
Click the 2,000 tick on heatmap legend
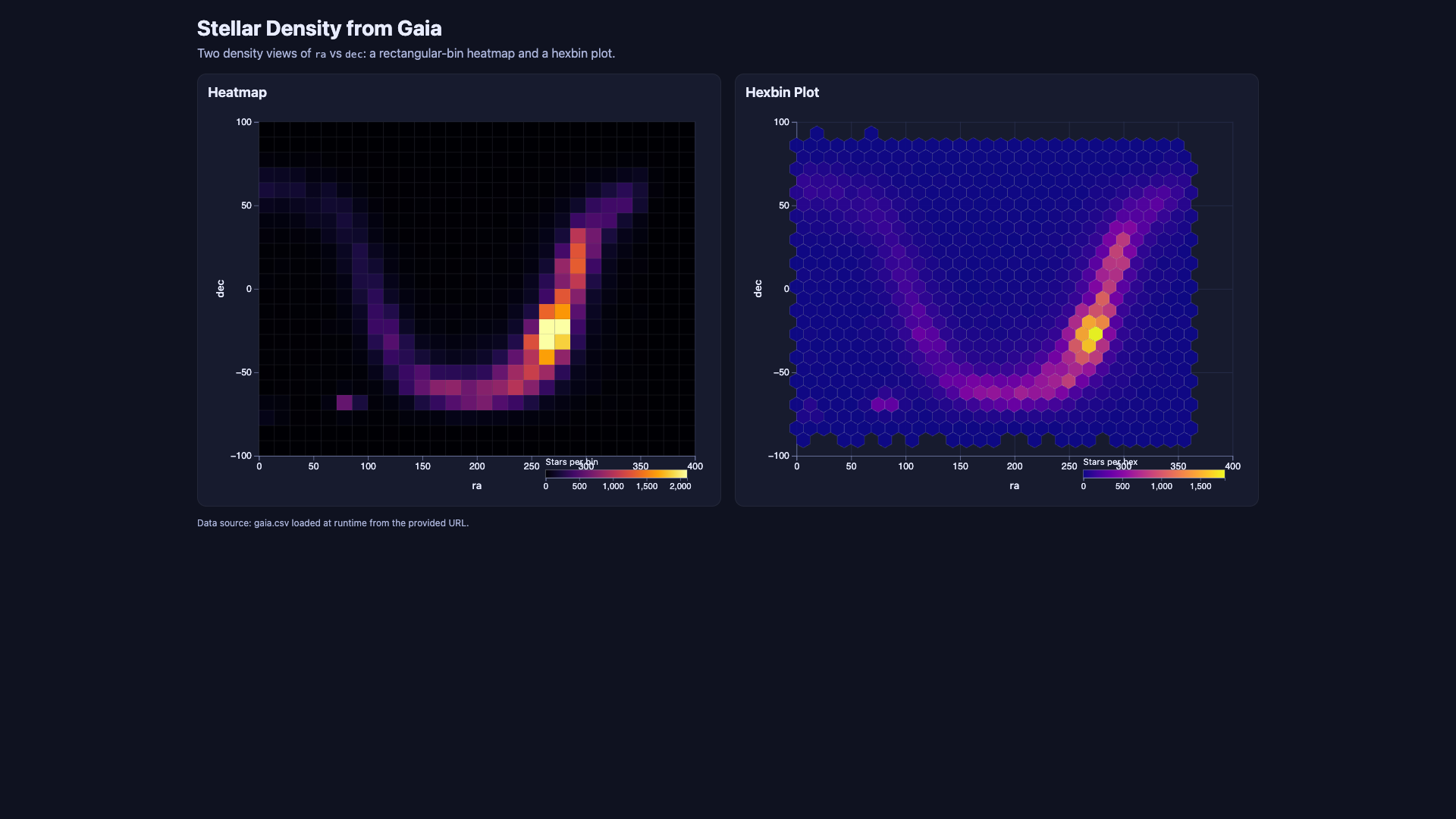pos(680,487)
